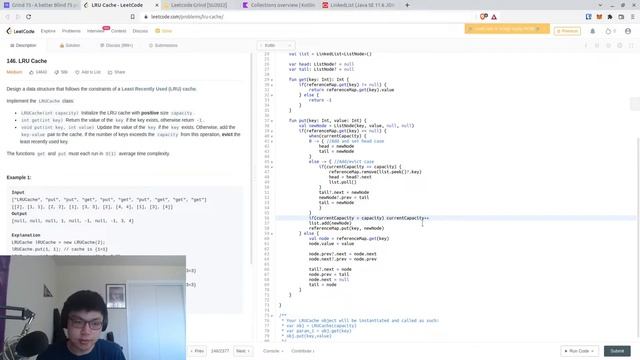Click the '146. LRU Cache' problem title
The width and height of the screenshot is (640, 360).
coord(27,61)
